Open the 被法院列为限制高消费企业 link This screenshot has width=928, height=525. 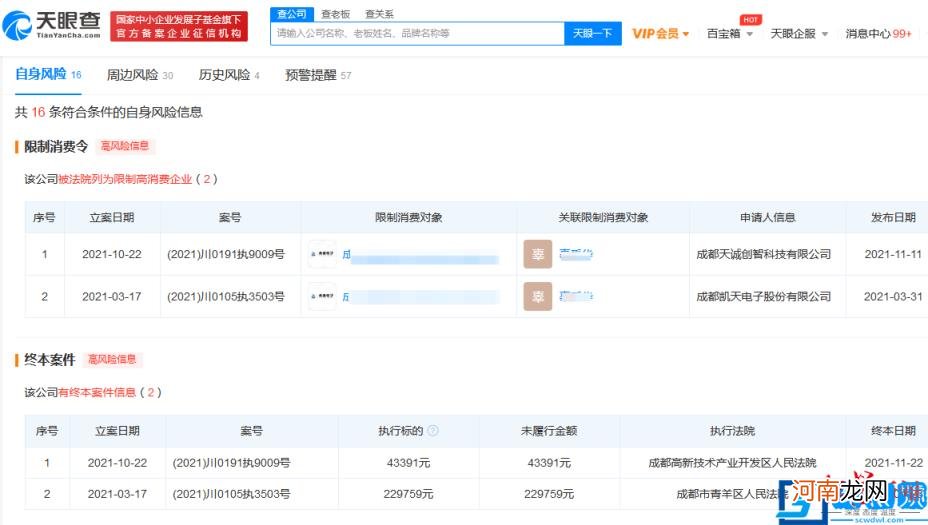click(125, 179)
